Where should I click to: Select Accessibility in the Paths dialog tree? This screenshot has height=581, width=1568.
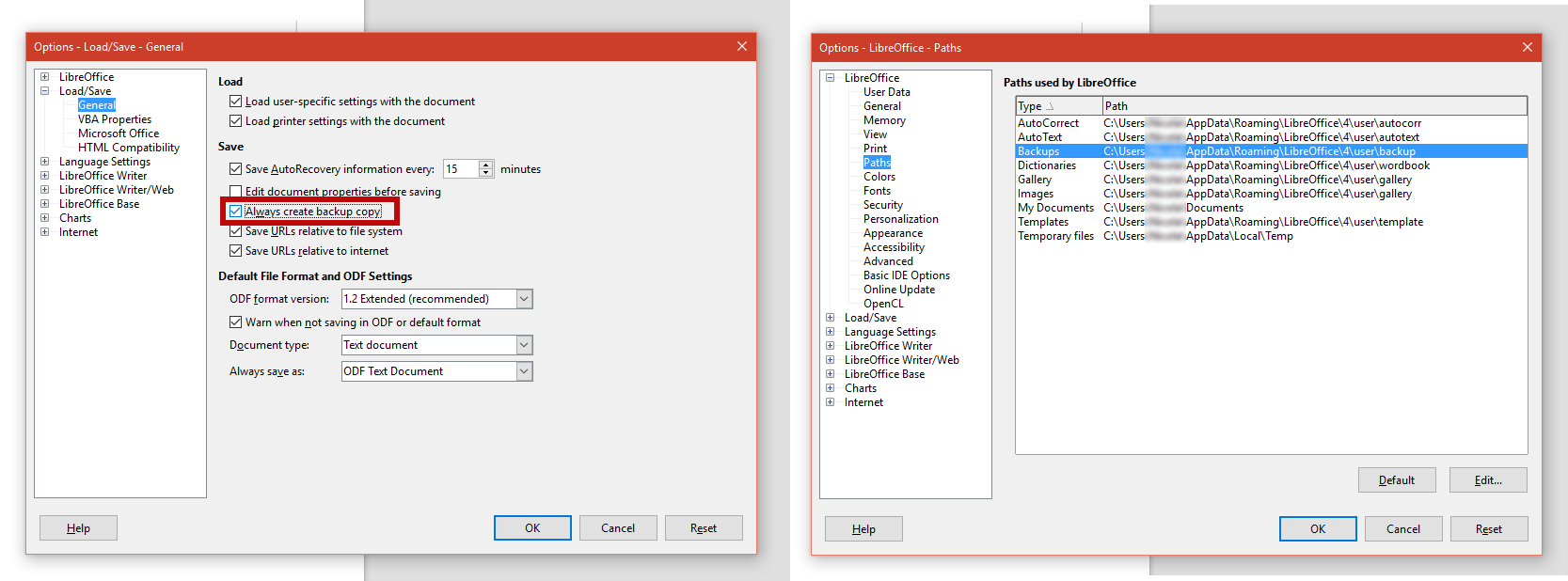tap(894, 247)
